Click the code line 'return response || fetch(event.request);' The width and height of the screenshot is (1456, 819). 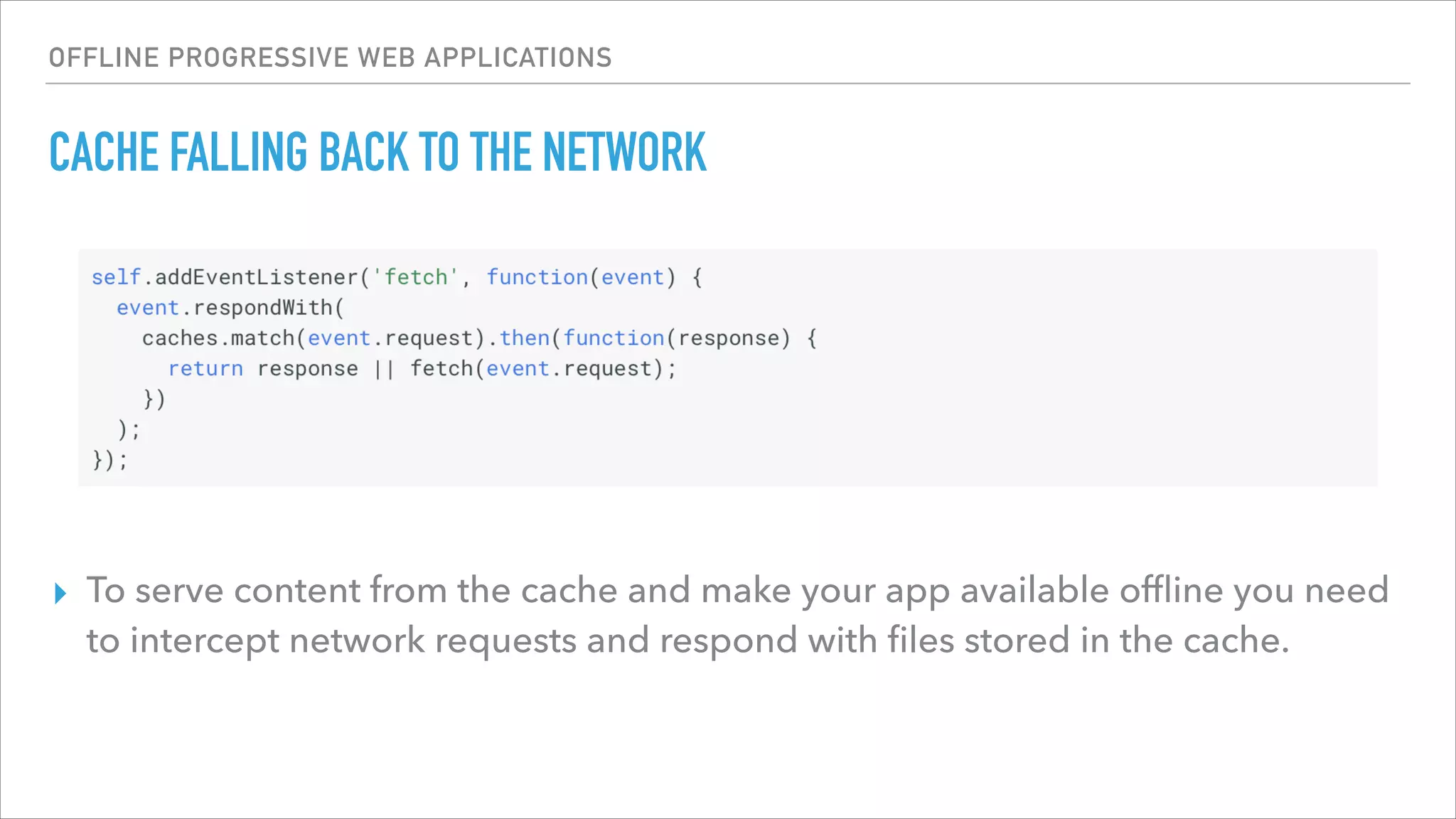[x=422, y=368]
